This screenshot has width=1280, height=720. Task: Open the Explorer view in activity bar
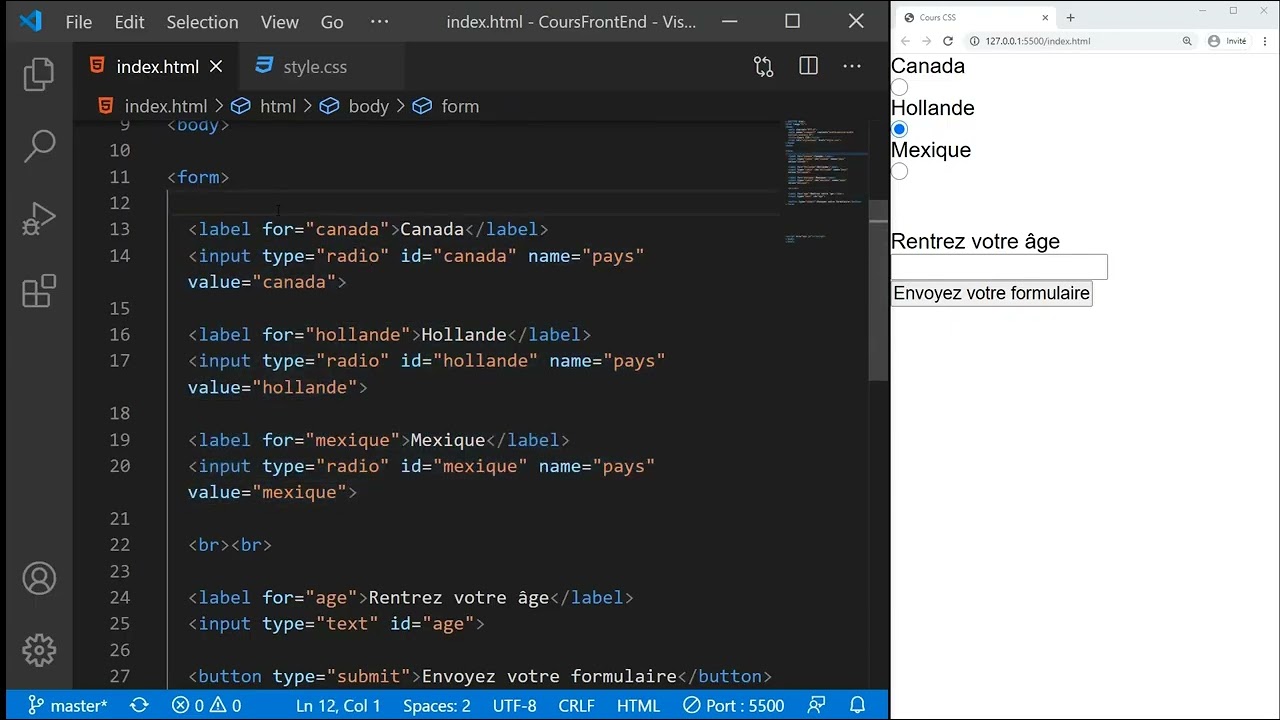click(x=39, y=74)
